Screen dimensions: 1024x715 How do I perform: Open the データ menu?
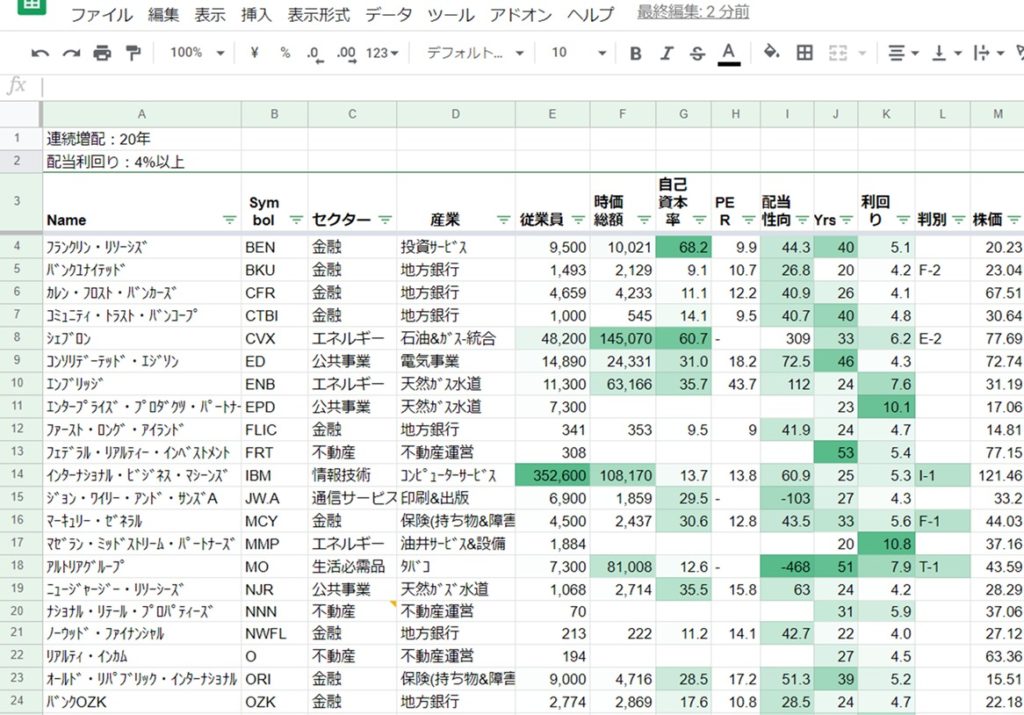389,14
